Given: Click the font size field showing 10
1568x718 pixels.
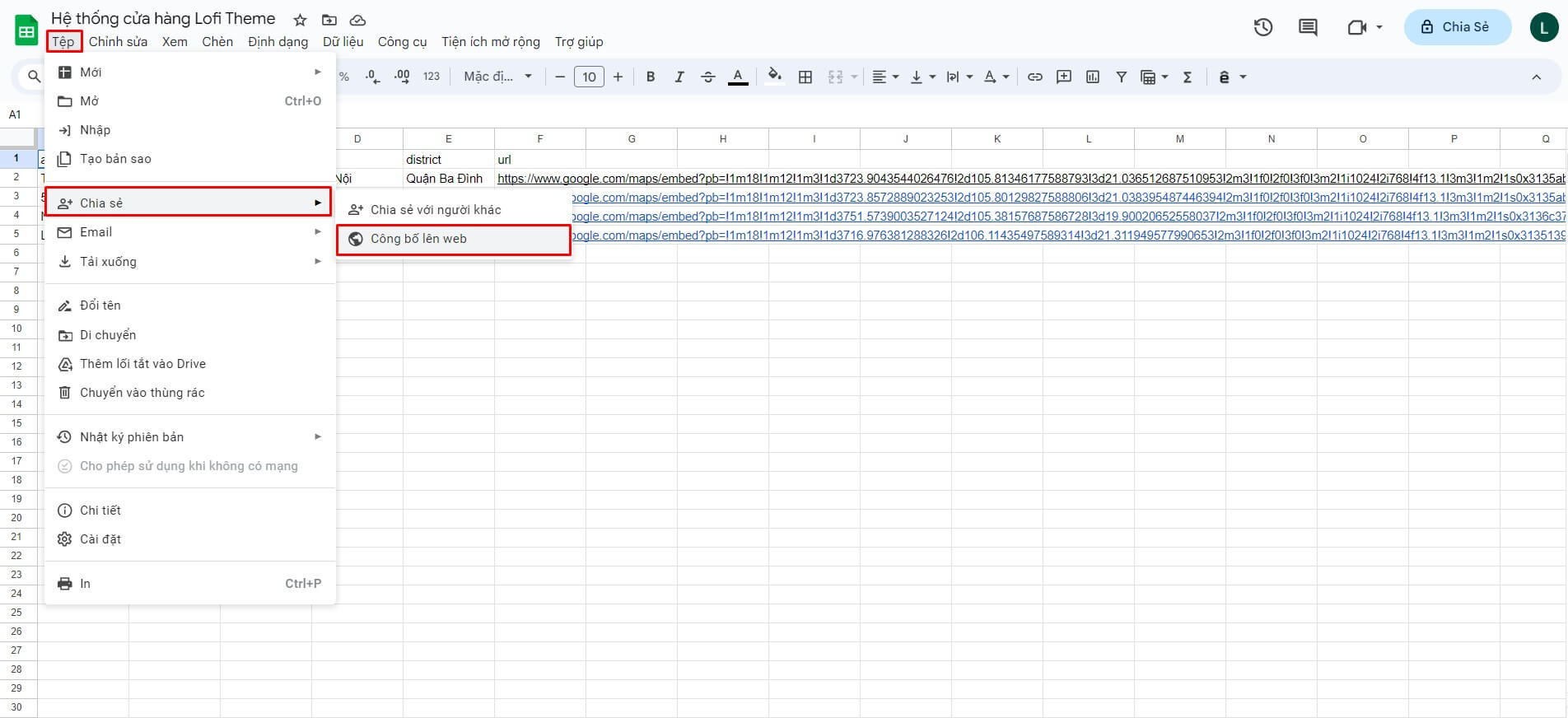Looking at the screenshot, I should 589,77.
